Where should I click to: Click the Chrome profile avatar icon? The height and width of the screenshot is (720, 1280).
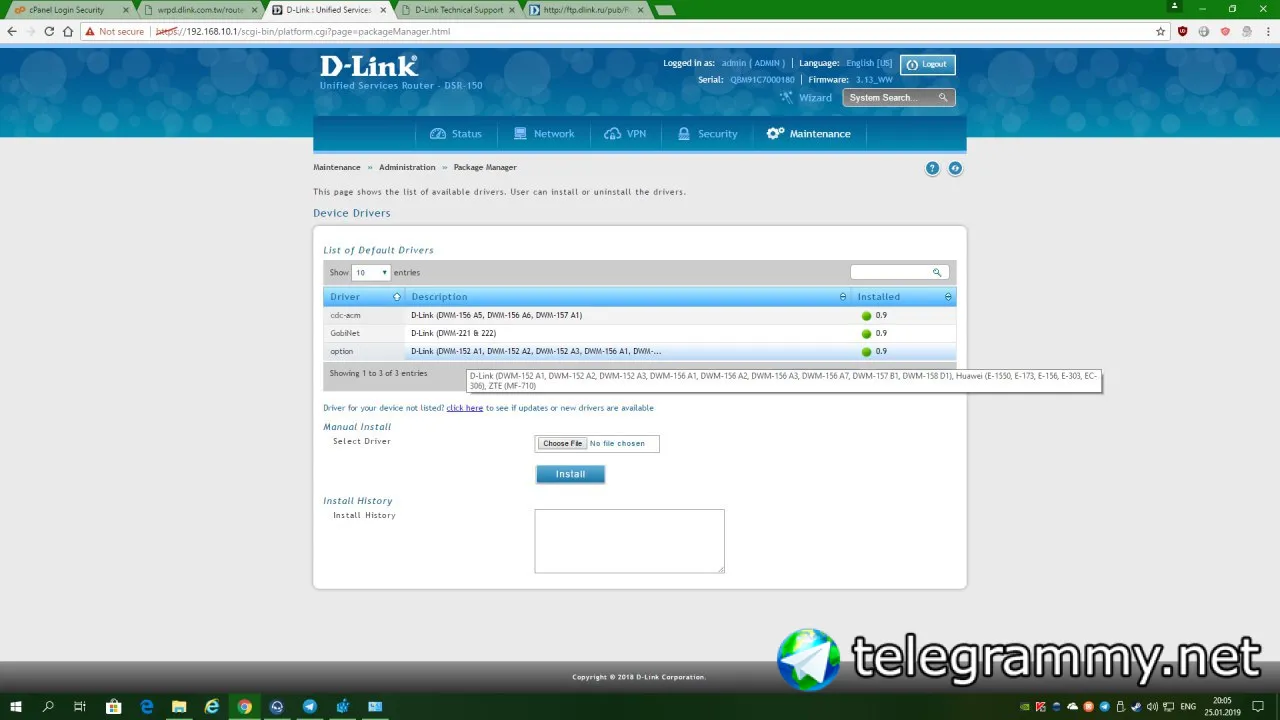[x=1175, y=7]
